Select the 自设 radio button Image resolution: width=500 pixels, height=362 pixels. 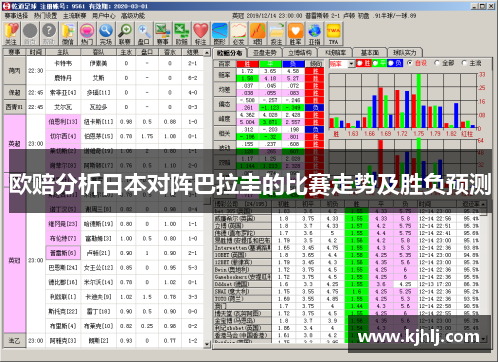[x=410, y=63]
